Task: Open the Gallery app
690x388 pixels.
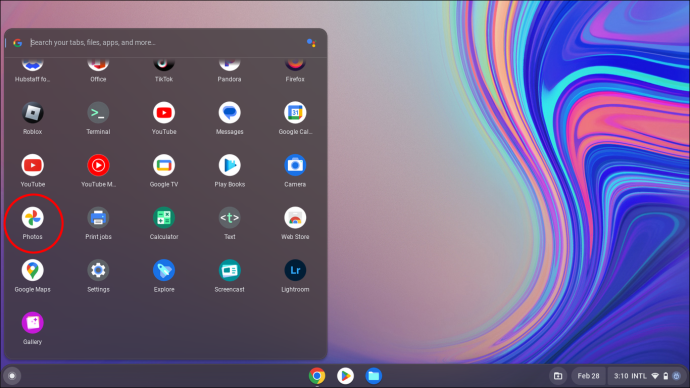Action: tap(33, 323)
